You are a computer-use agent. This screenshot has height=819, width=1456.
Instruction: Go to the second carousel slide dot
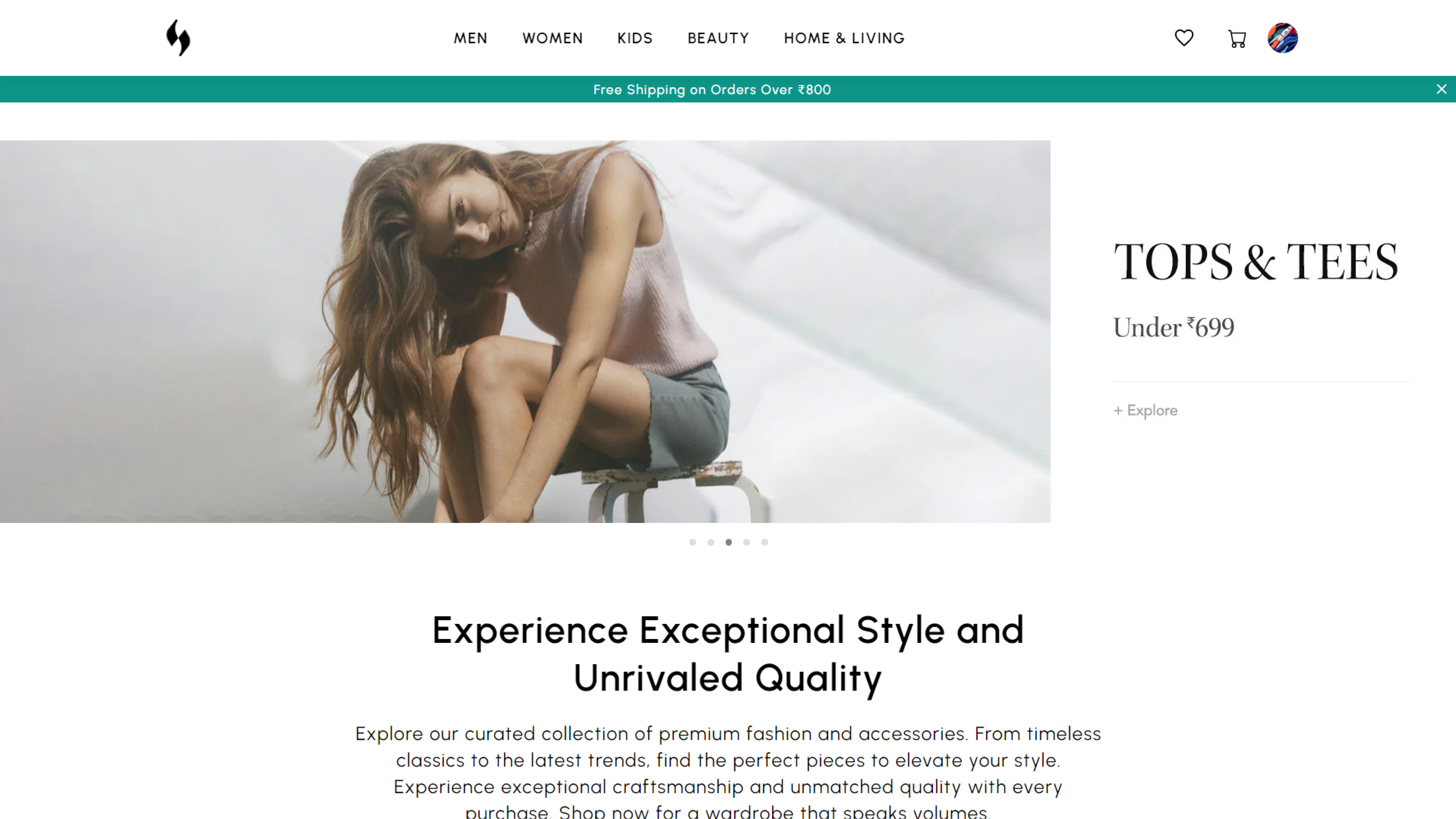[x=711, y=542]
